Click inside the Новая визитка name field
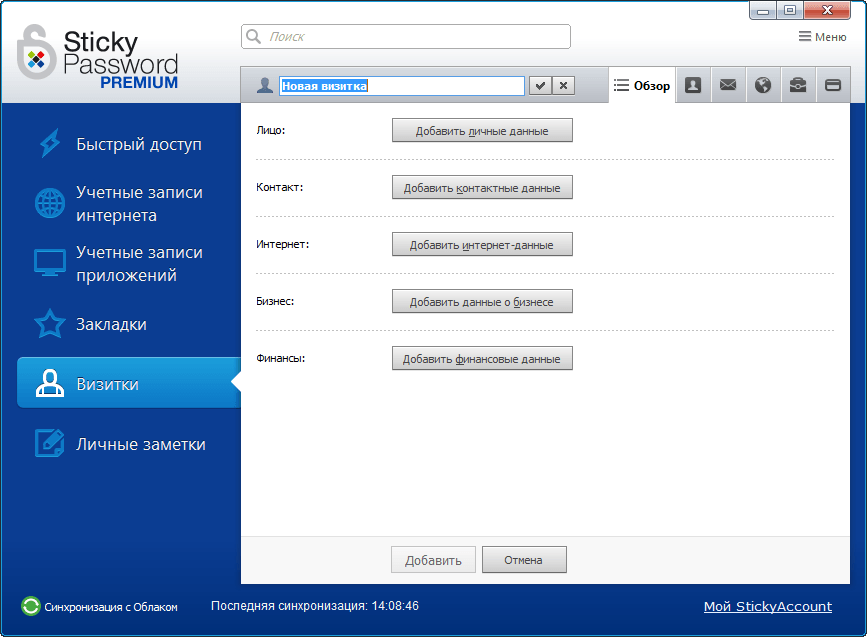Screen dimensions: 867x637 click(x=400, y=85)
